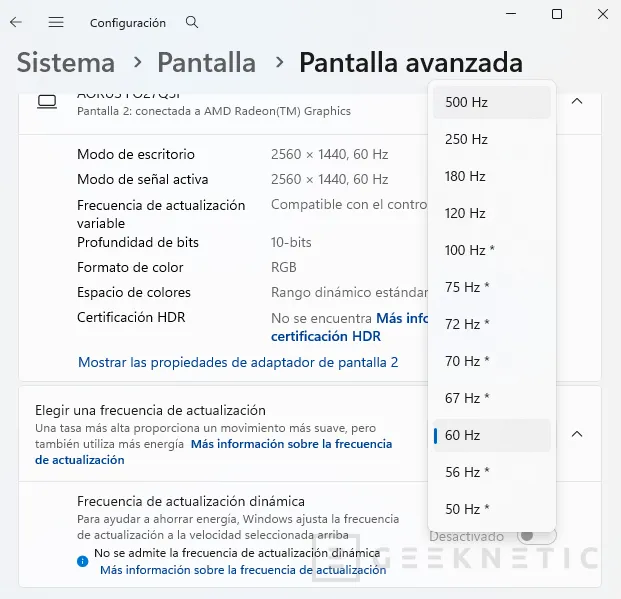
Task: Select 500 Hz from the refresh rate list
Action: (x=490, y=102)
